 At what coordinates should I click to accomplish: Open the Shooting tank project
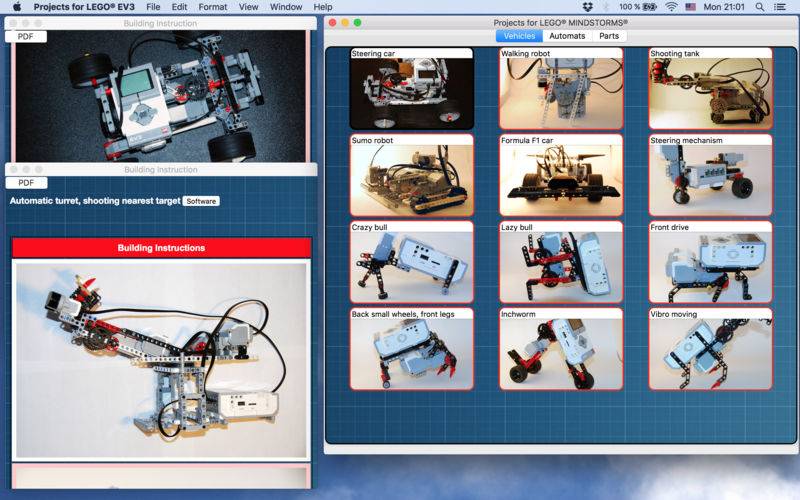710,88
